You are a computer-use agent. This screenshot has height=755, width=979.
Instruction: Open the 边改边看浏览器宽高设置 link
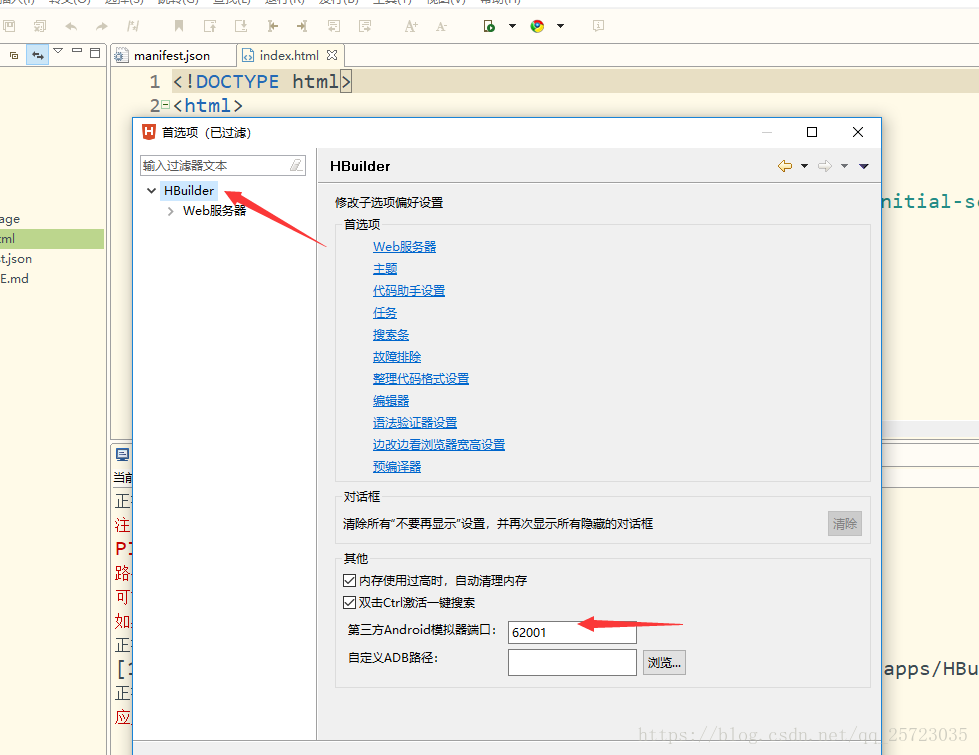pyautogui.click(x=439, y=445)
